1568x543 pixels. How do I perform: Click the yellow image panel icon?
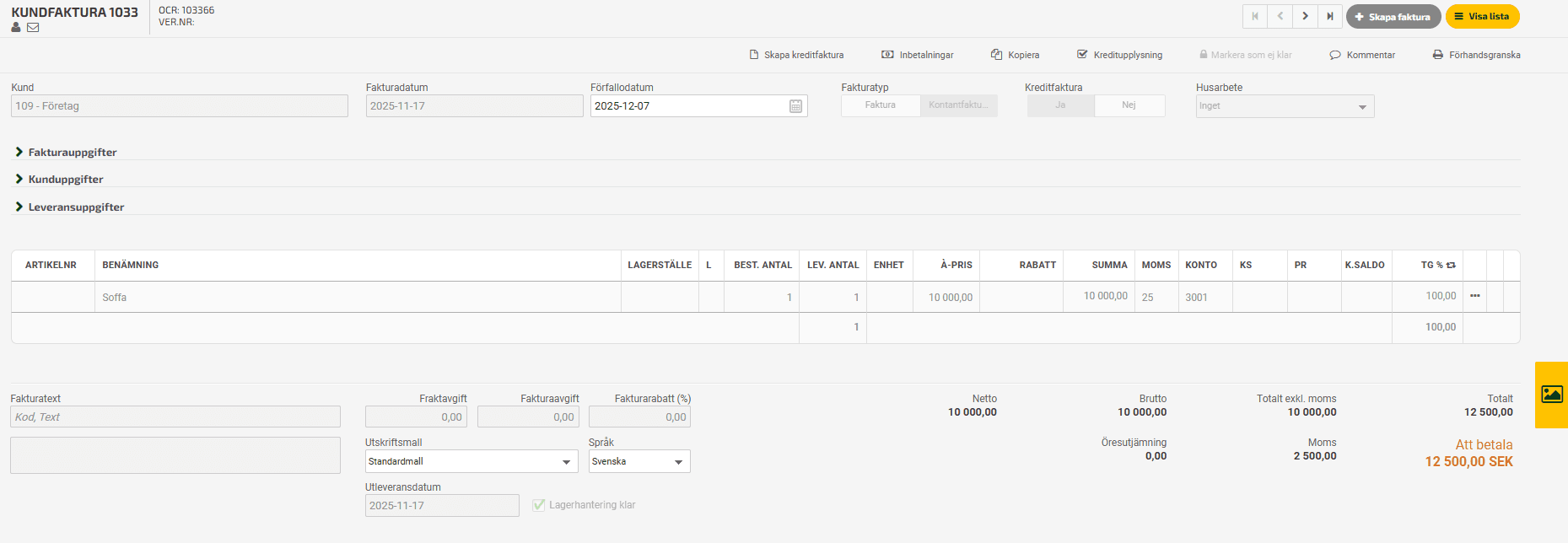[x=1552, y=395]
